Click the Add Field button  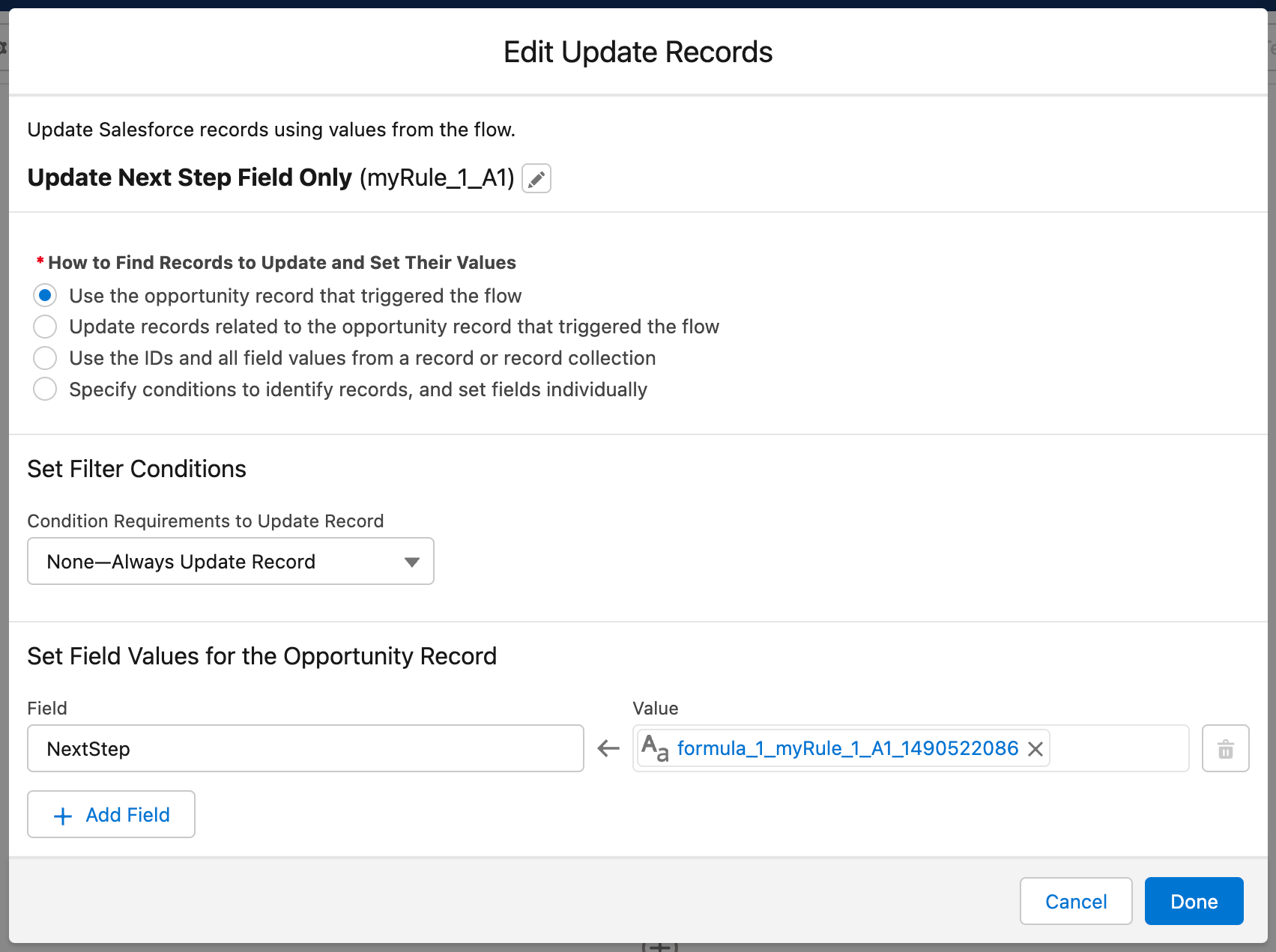111,814
